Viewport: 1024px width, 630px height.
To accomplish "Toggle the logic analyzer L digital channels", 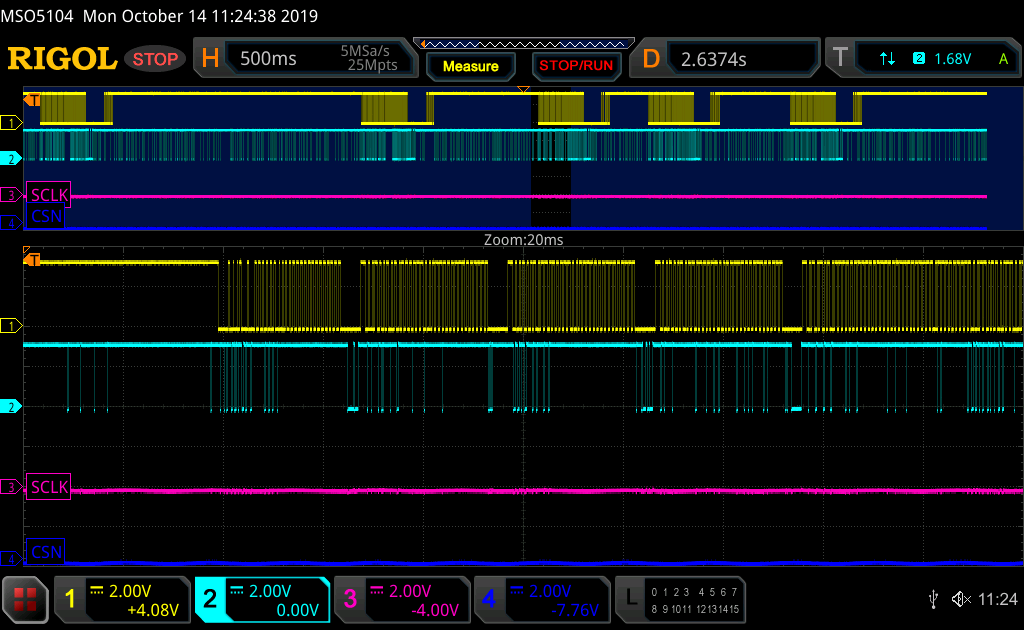I will point(681,599).
